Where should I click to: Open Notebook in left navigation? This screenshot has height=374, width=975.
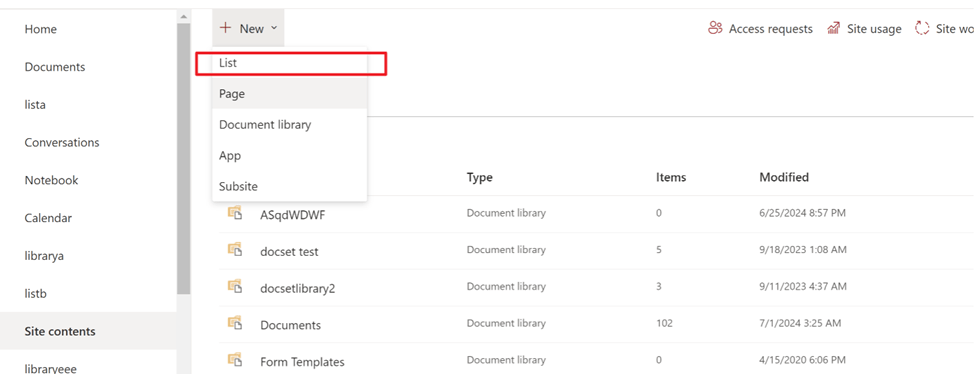pos(51,180)
